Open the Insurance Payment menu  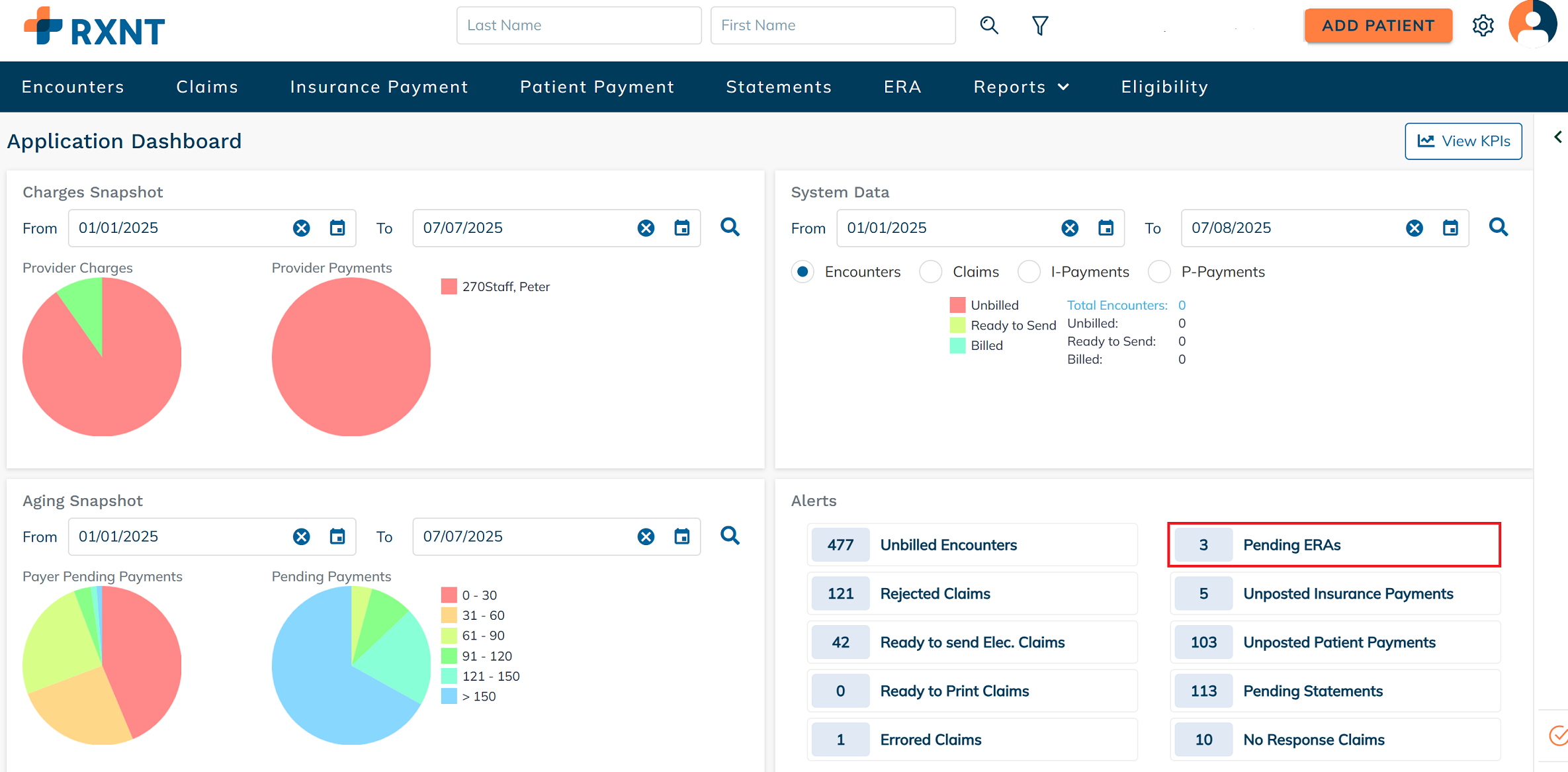tap(379, 87)
